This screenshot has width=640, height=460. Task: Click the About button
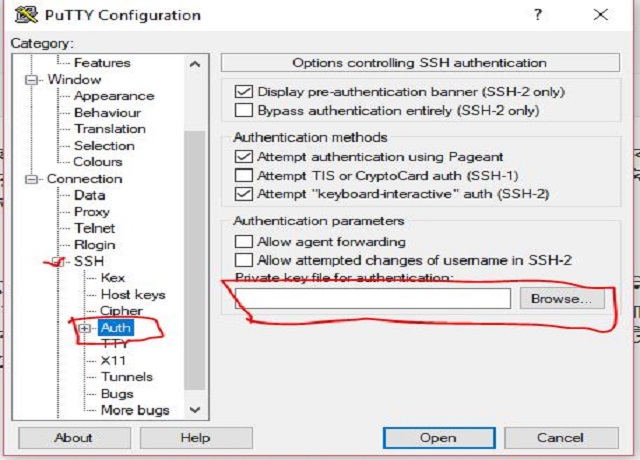74,438
